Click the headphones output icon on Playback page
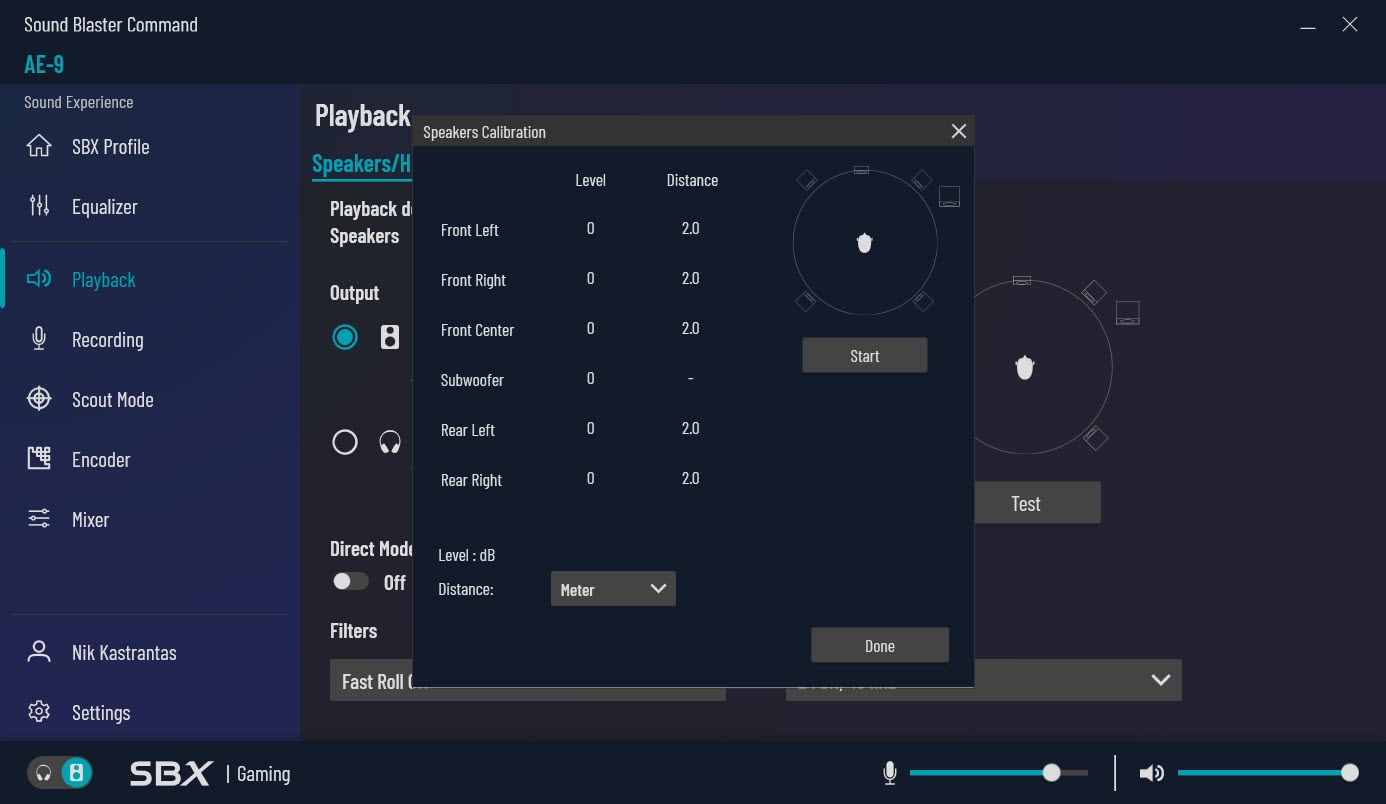Screen dimensions: 1386x804 coord(390,441)
